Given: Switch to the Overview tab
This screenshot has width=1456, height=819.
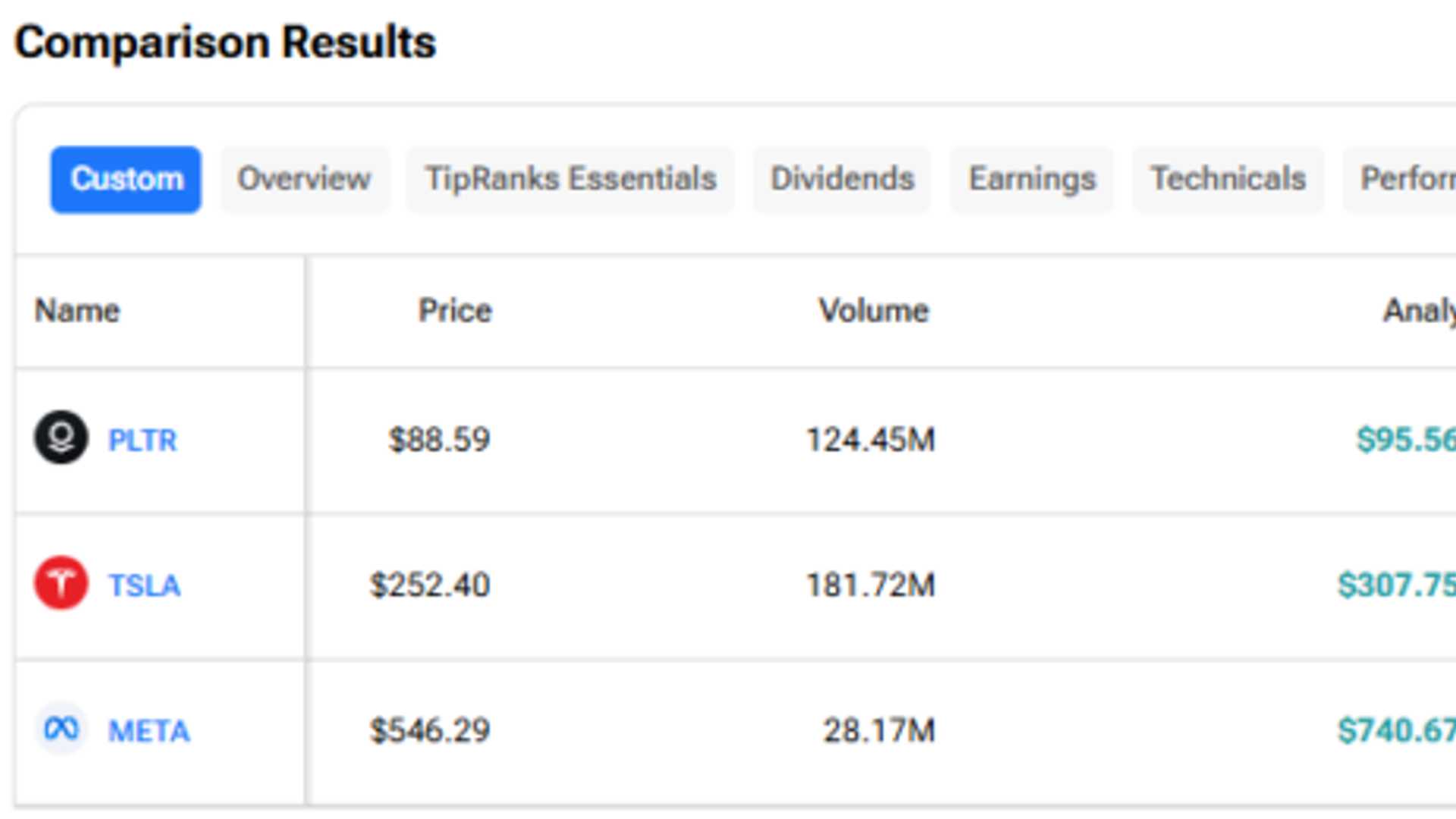Looking at the screenshot, I should coord(304,179).
